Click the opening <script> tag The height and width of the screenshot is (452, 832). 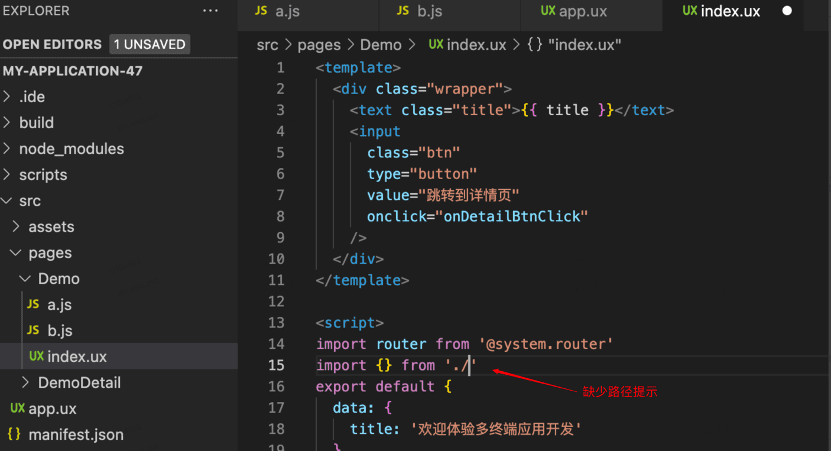point(350,323)
